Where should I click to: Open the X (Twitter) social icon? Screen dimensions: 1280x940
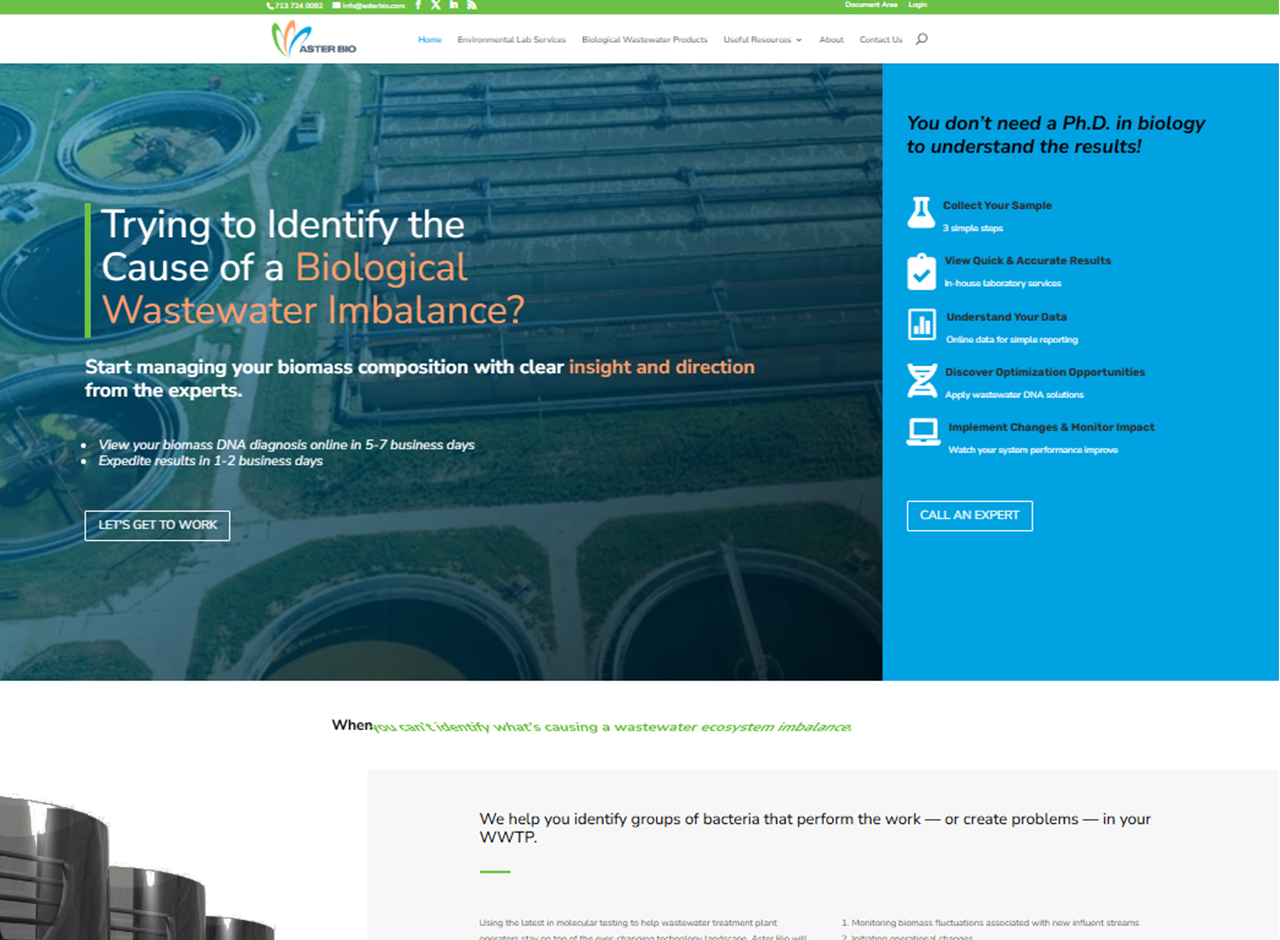pyautogui.click(x=436, y=5)
